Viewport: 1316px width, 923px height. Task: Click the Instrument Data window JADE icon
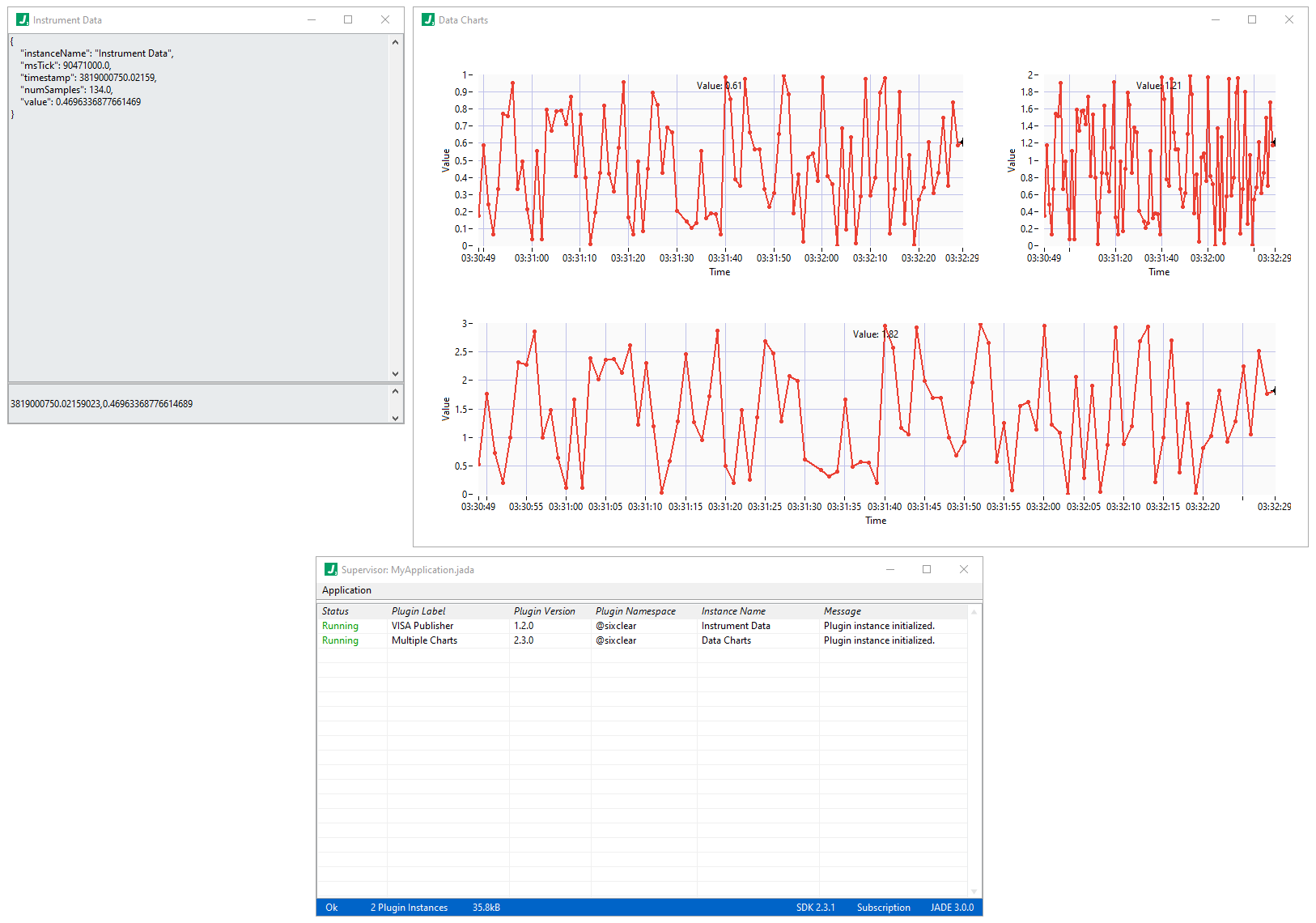(21, 19)
